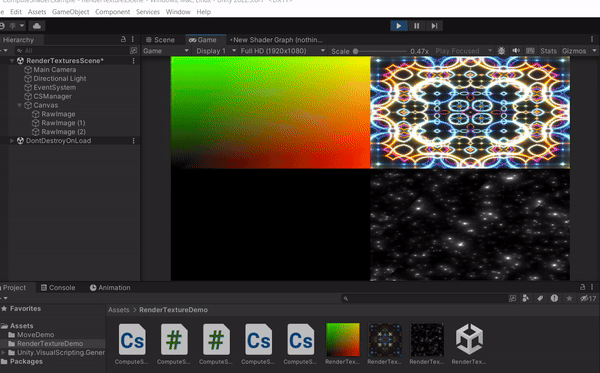This screenshot has height=373, width=600.
Task: Click the Search by Log Type exclamation icon
Action: [554, 298]
